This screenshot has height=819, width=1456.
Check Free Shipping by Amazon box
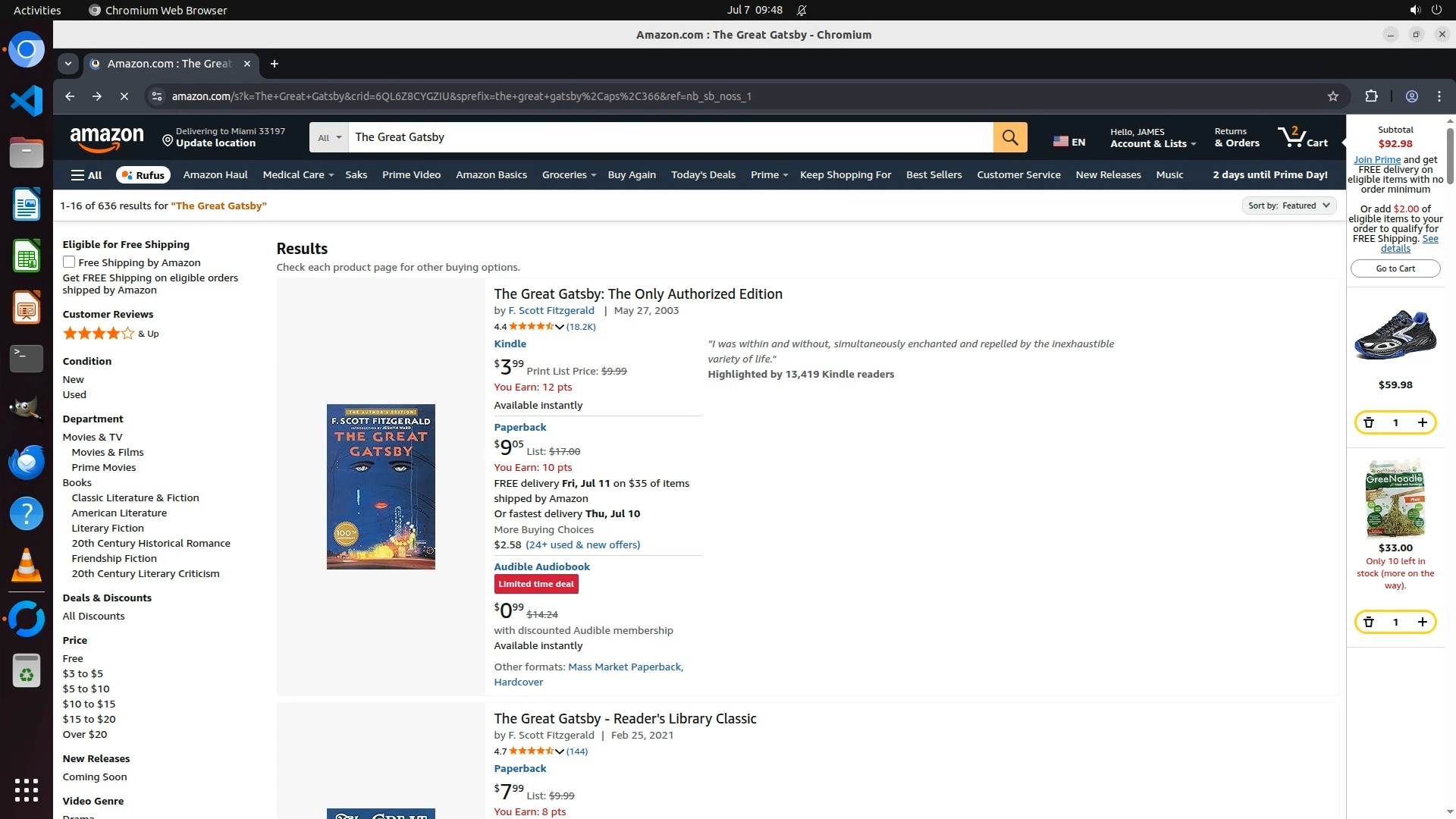pyautogui.click(x=69, y=262)
